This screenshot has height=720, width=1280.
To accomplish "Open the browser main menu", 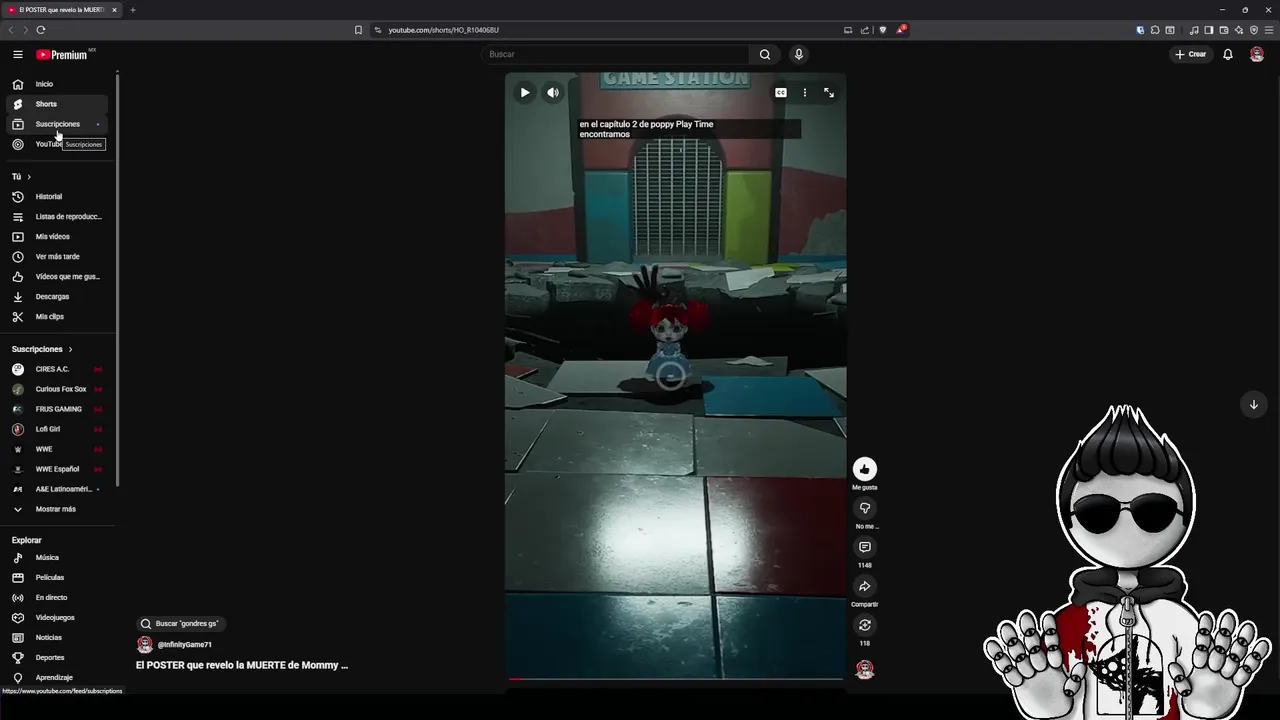I will [1269, 30].
